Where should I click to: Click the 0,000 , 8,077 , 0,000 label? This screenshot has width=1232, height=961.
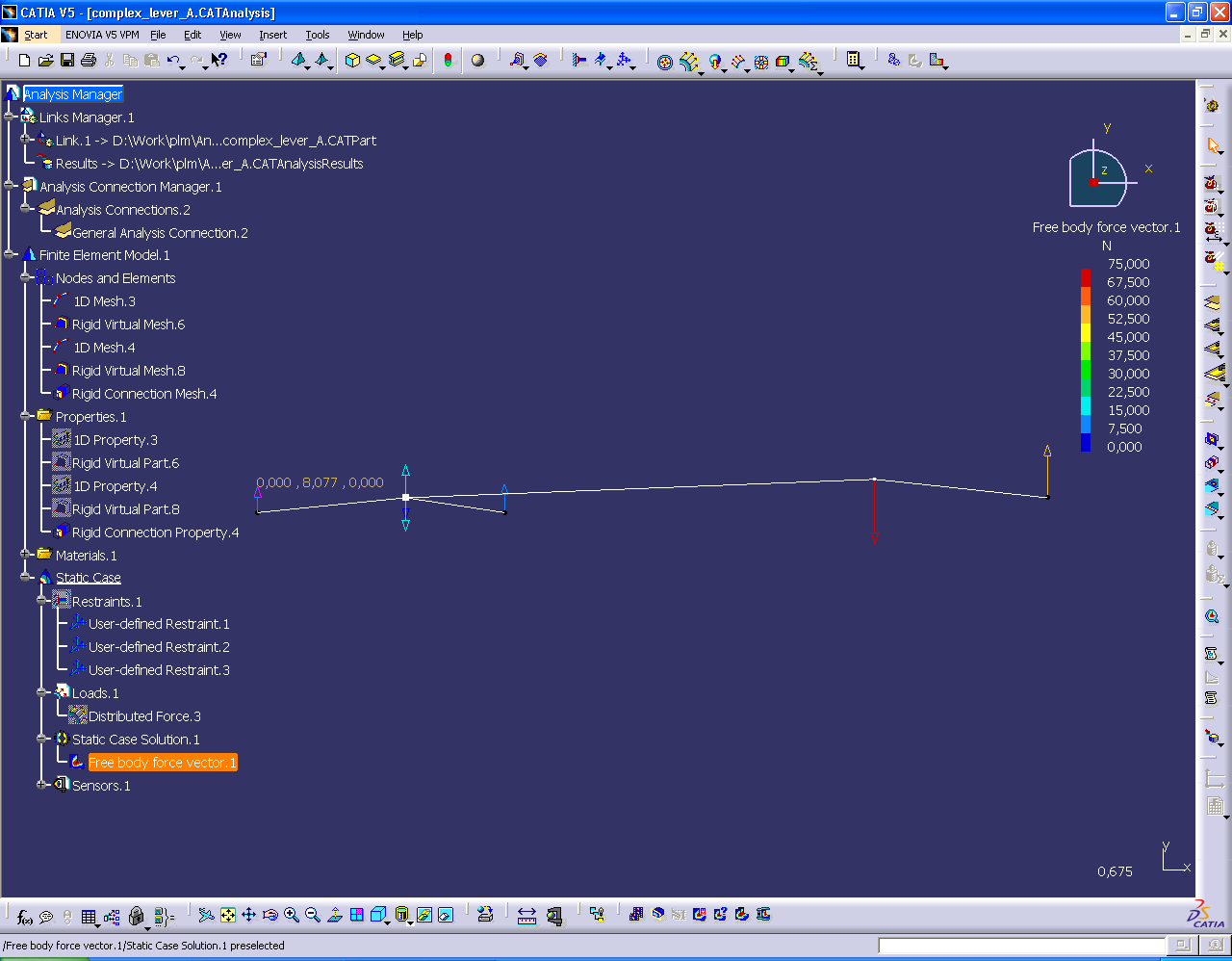point(320,482)
